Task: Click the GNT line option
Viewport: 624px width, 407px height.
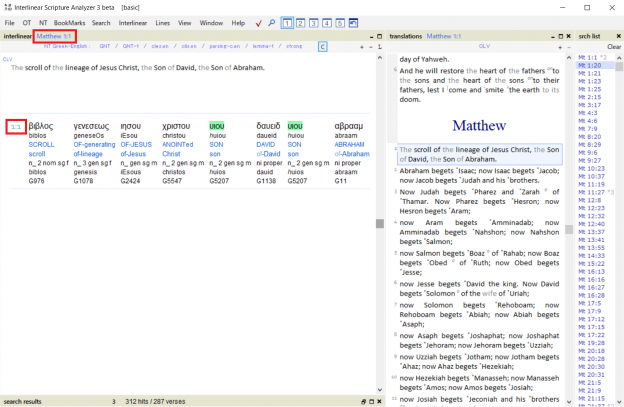Action: 105,47
